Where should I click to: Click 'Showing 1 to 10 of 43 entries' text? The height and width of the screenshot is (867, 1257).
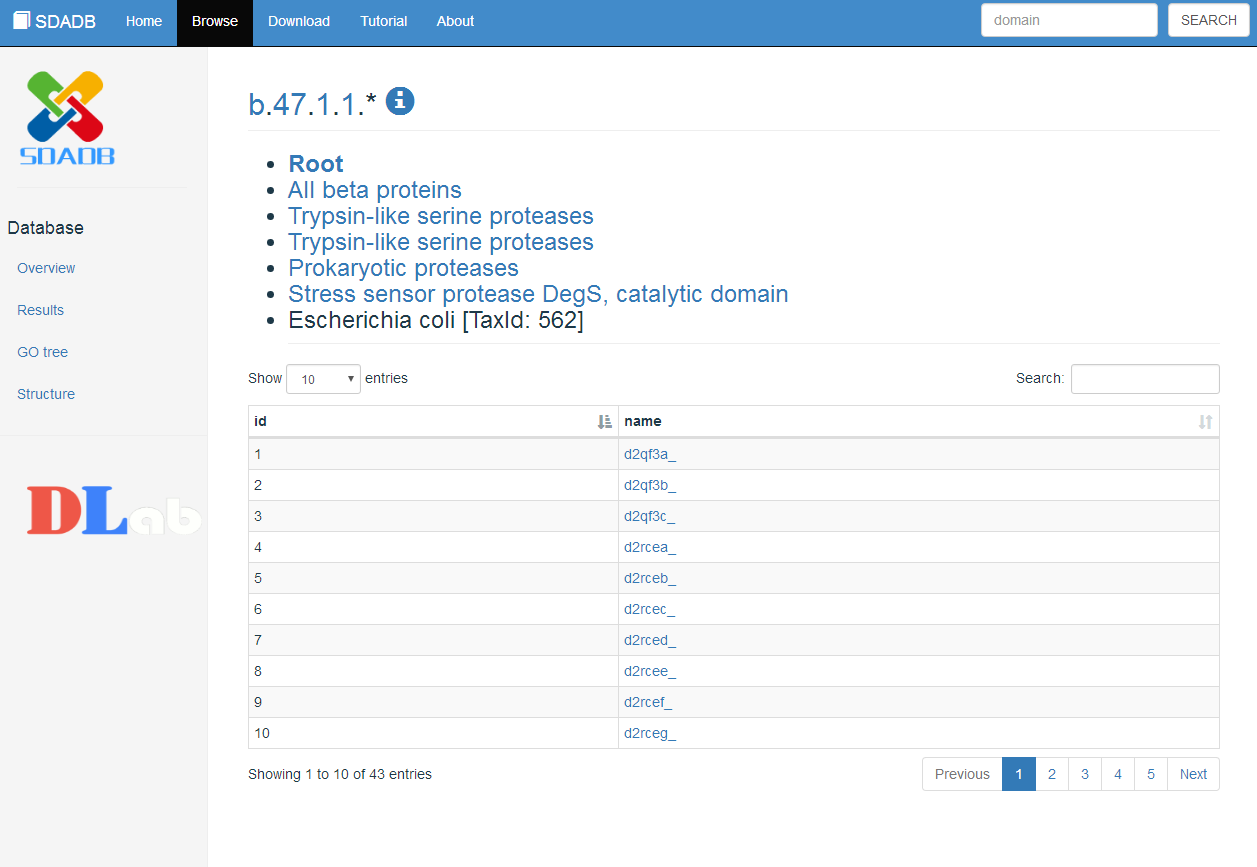pyautogui.click(x=340, y=774)
